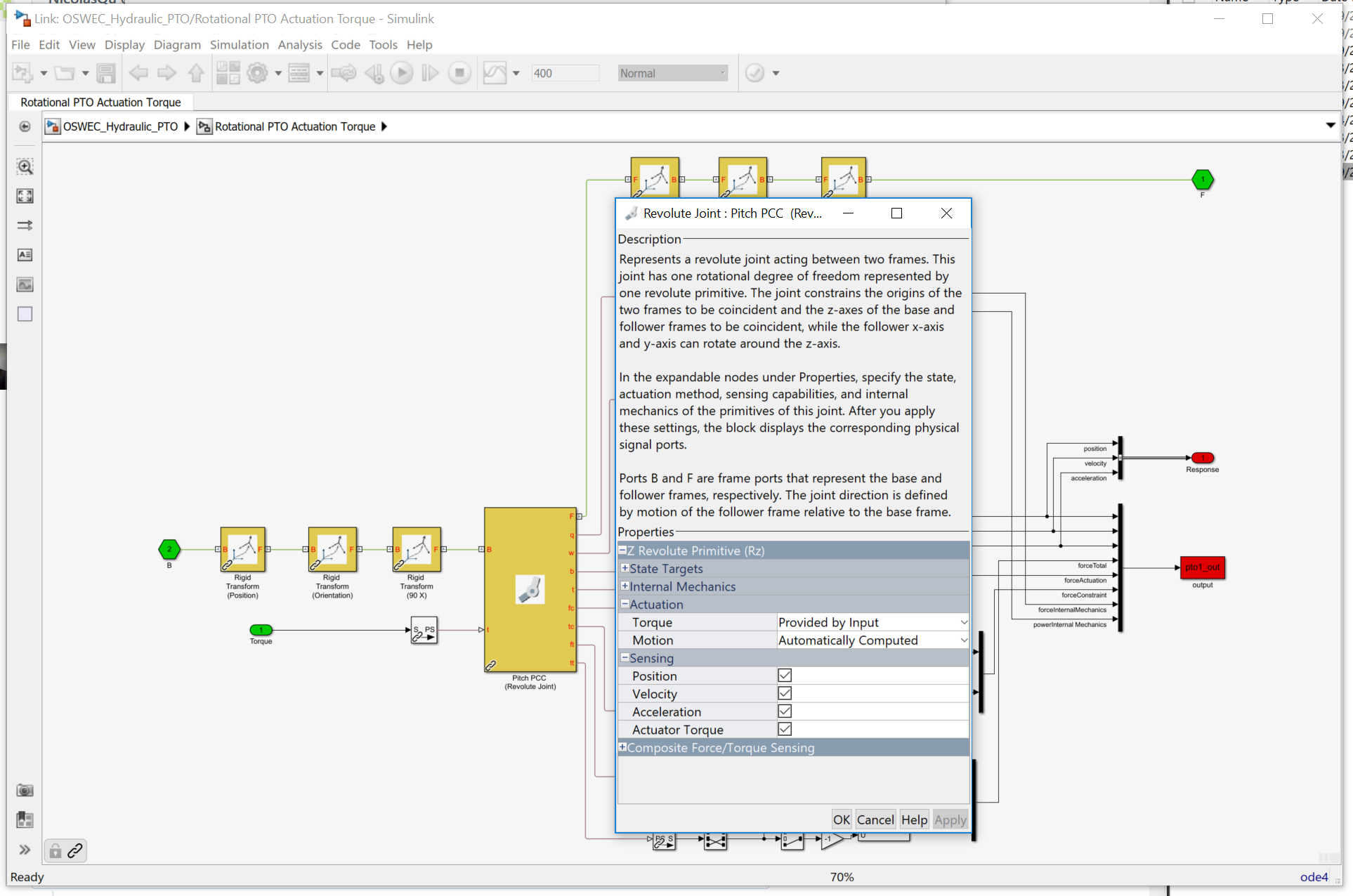Apply the joint settings
1353x896 pixels.
point(950,819)
